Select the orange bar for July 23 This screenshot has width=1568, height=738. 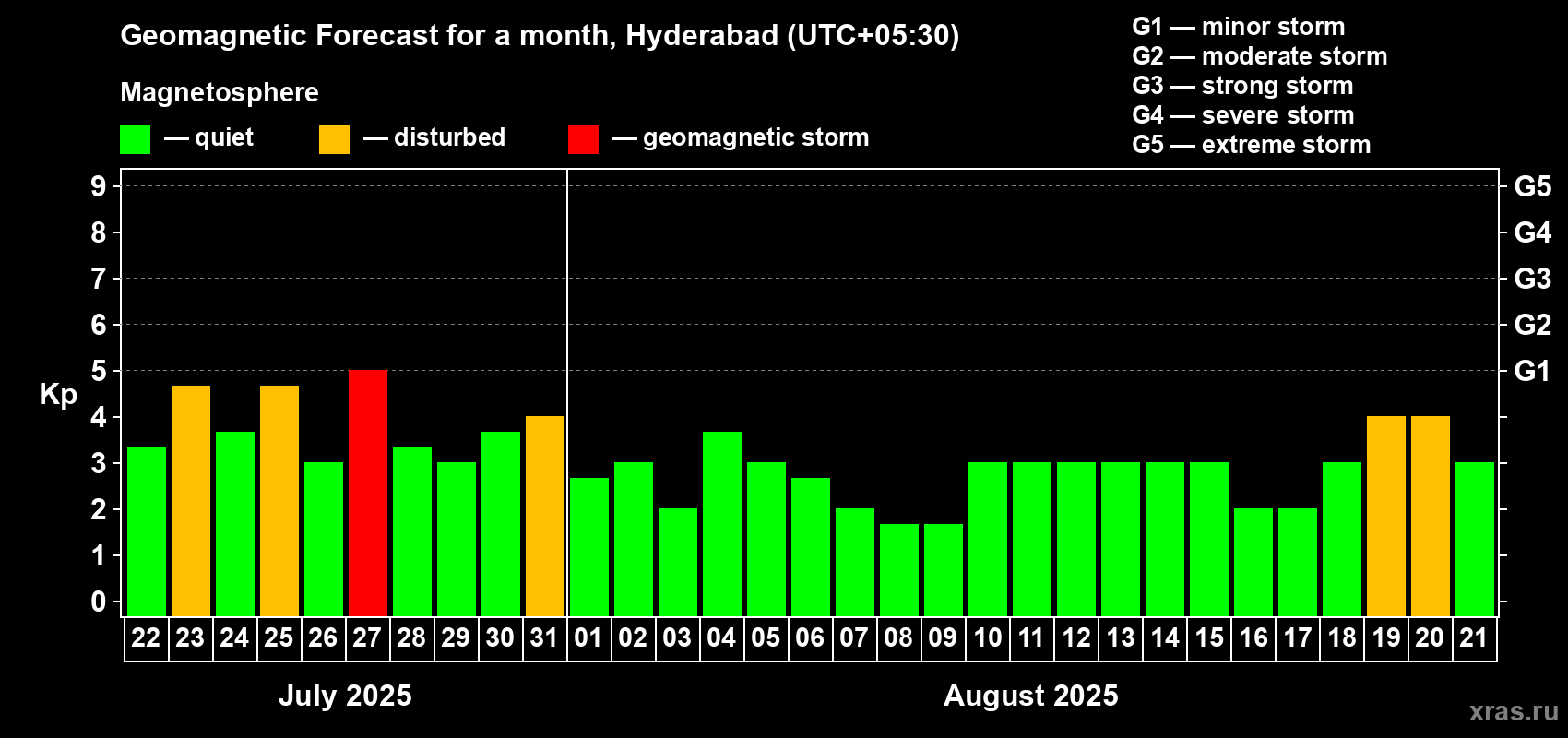tap(191, 501)
